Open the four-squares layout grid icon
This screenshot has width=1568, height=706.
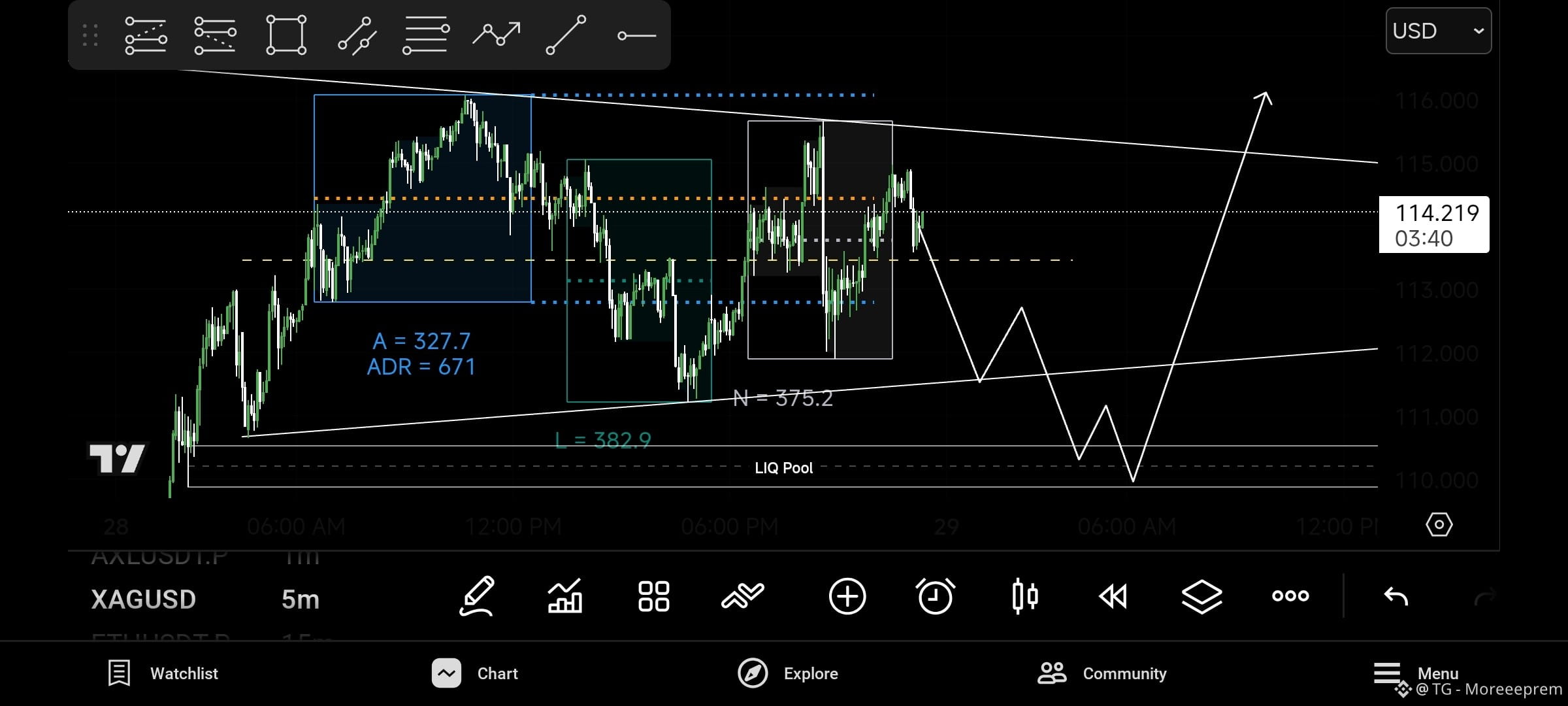click(x=653, y=596)
